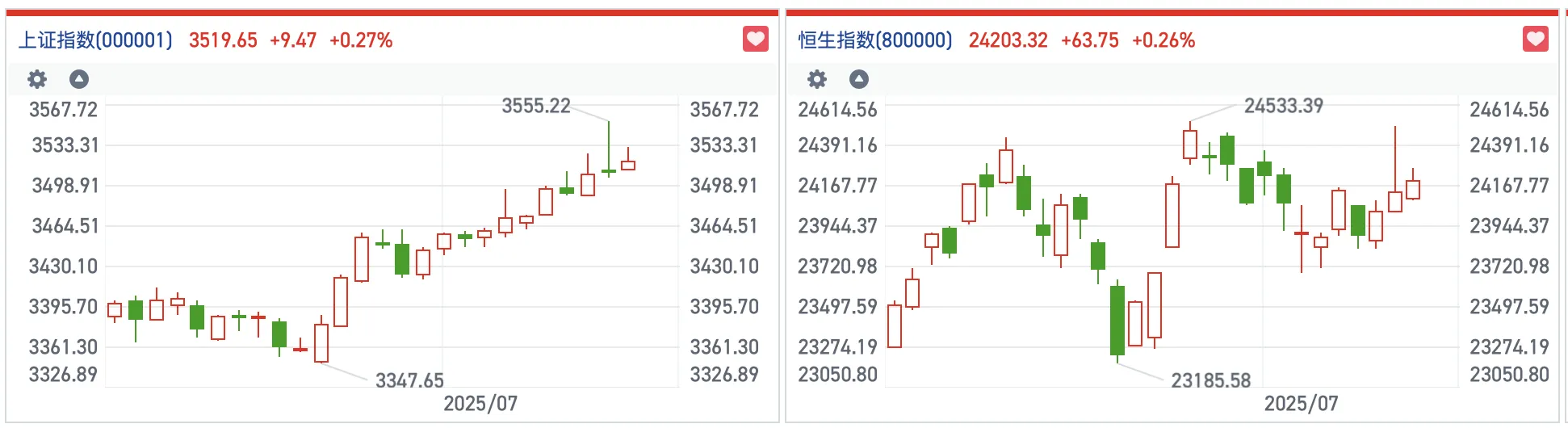
Task: Collapse the 恒生指数 chart with the up-arrow icon
Action: click(859, 79)
